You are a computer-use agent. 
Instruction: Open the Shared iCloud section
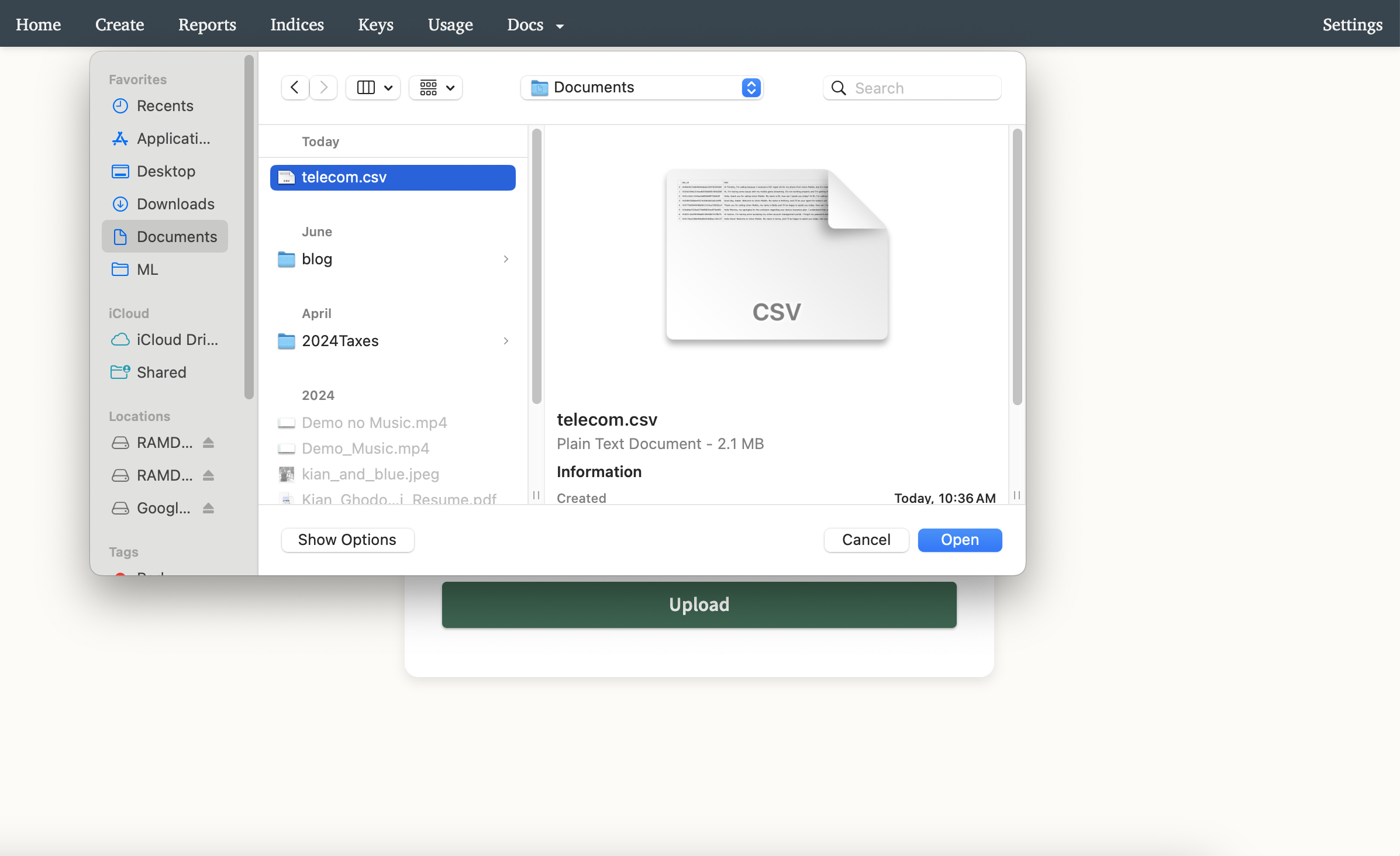[x=161, y=372]
